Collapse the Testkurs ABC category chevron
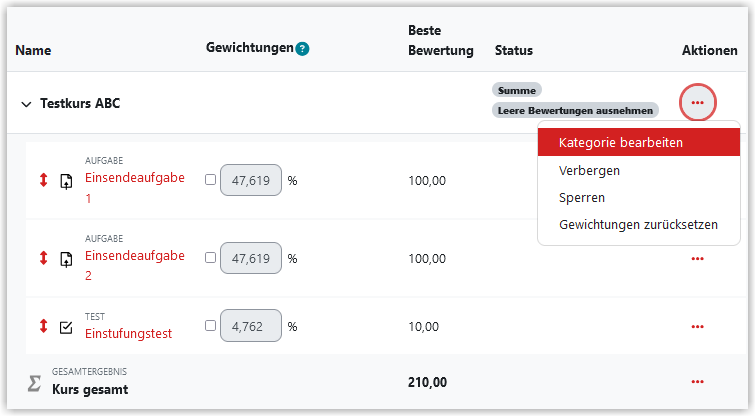This screenshot has height=417, width=756. [27, 104]
